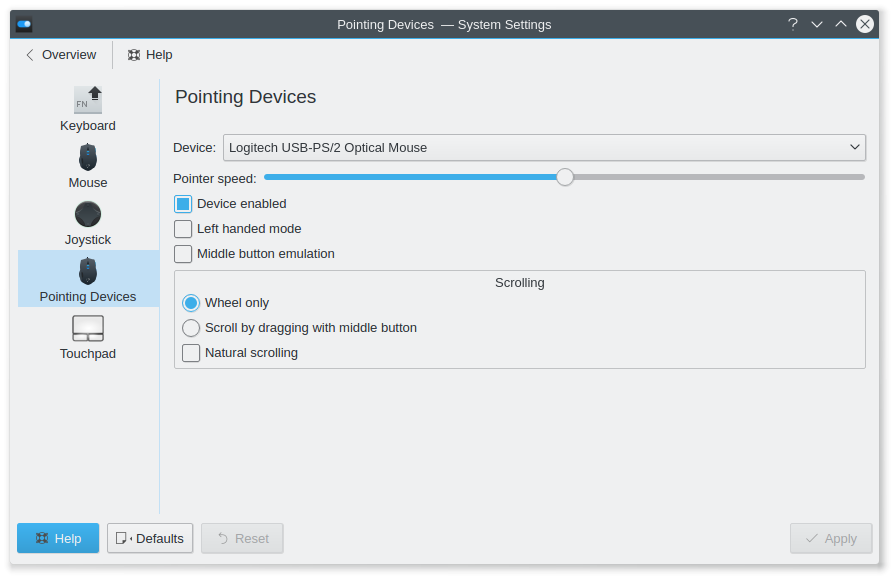
Task: Select Scroll by dragging with middle button
Action: click(x=191, y=328)
